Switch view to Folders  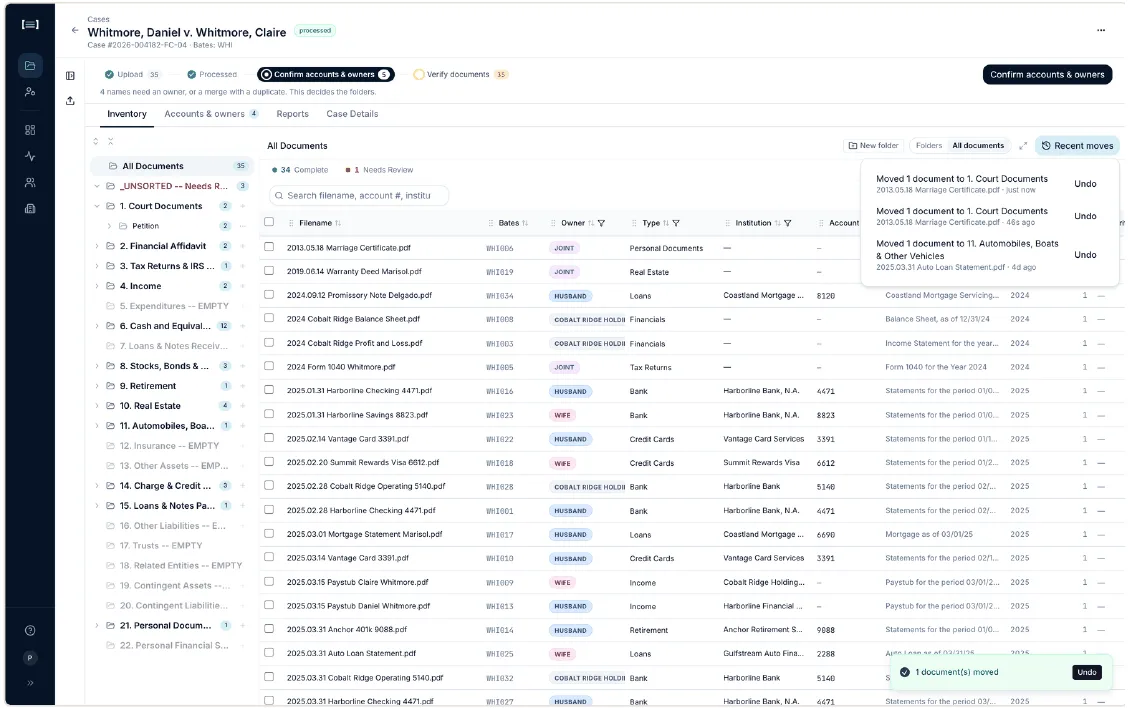[x=929, y=146]
